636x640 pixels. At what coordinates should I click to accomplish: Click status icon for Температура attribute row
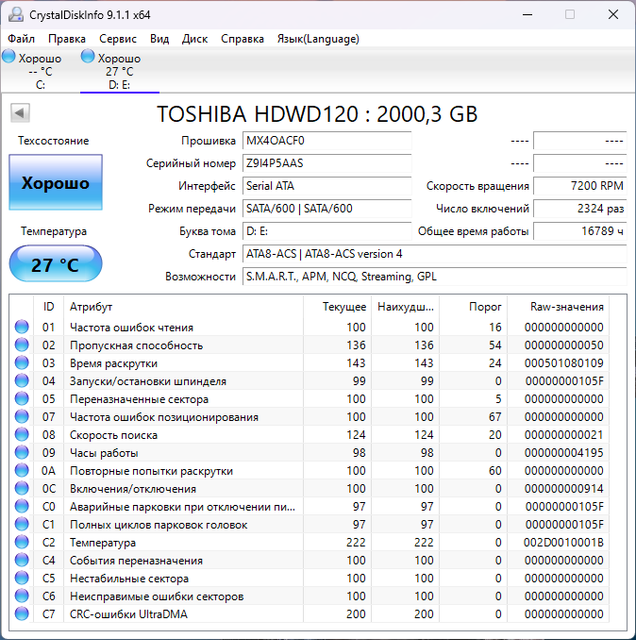tap(22, 542)
